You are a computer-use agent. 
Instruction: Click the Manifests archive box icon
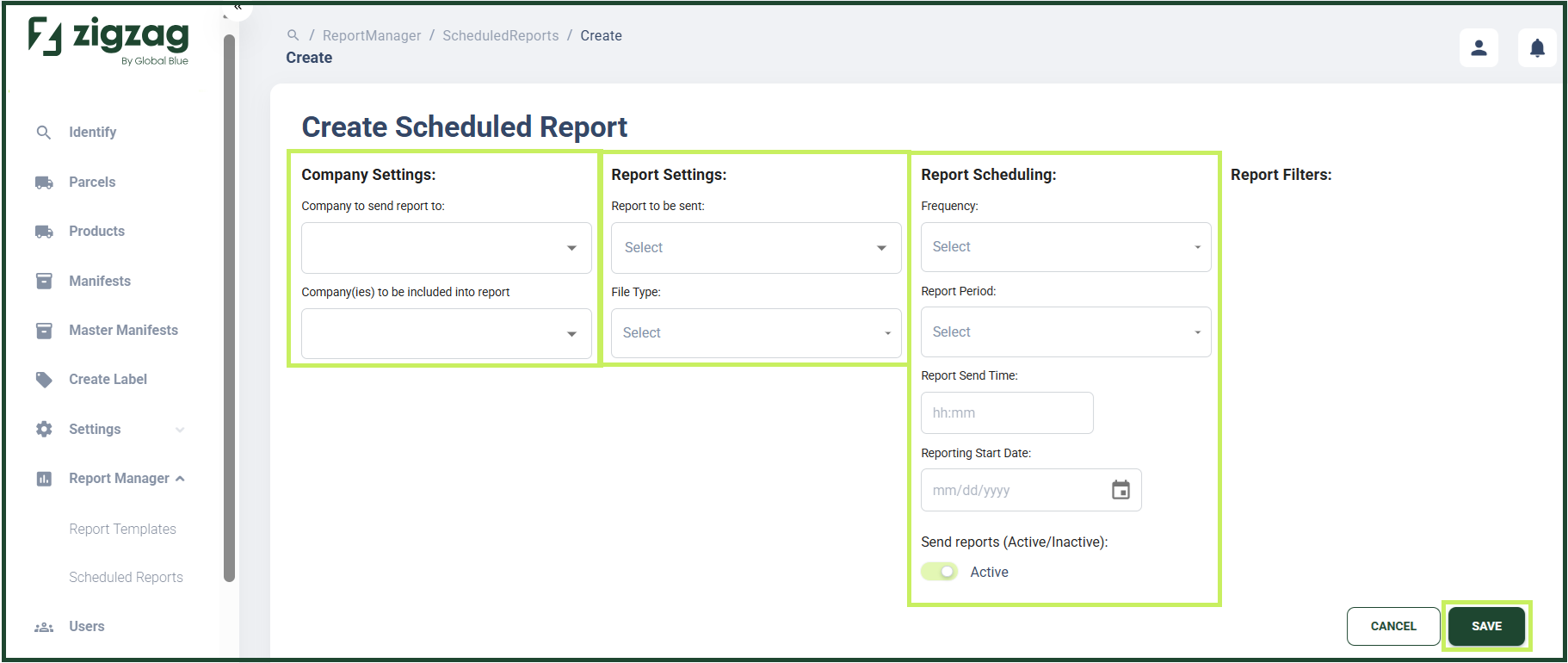44,281
